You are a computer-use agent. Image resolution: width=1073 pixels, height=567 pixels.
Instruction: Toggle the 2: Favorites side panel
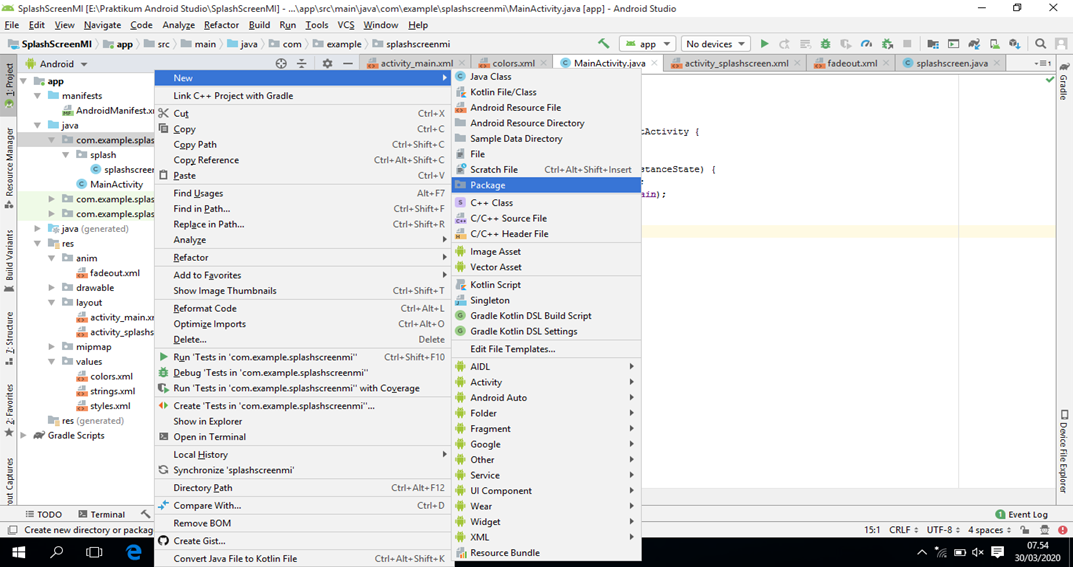(x=9, y=410)
